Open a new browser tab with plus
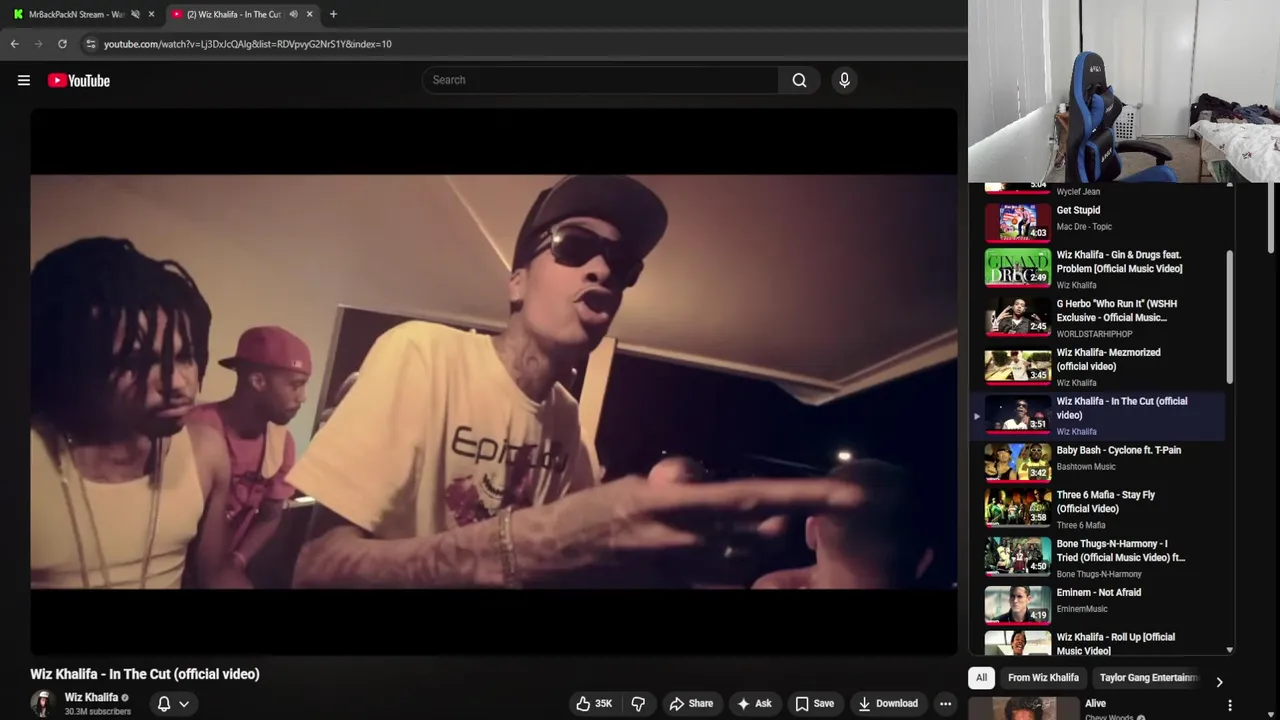The height and width of the screenshot is (720, 1280). 333,14
